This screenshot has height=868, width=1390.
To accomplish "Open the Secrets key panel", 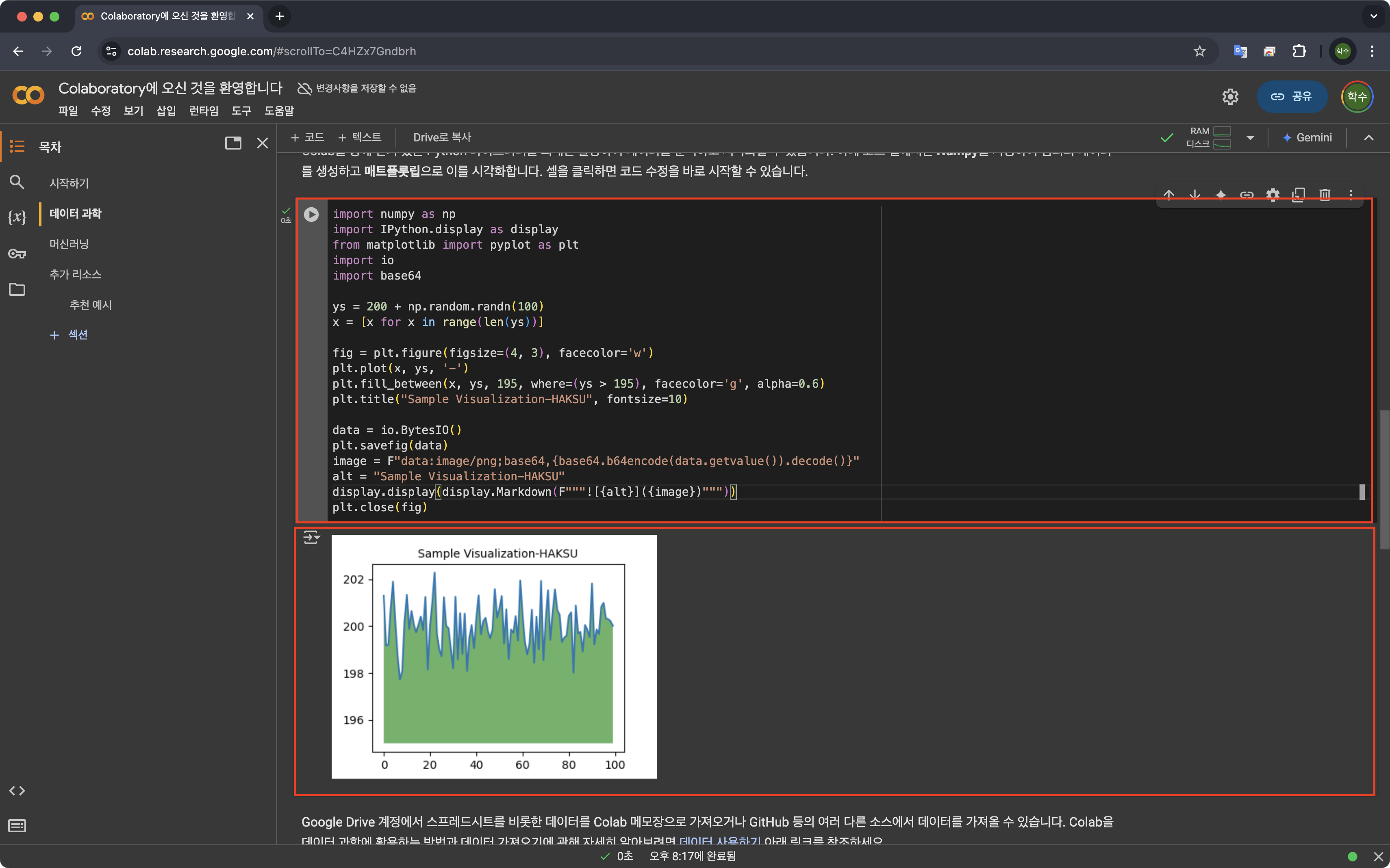I will [x=17, y=253].
